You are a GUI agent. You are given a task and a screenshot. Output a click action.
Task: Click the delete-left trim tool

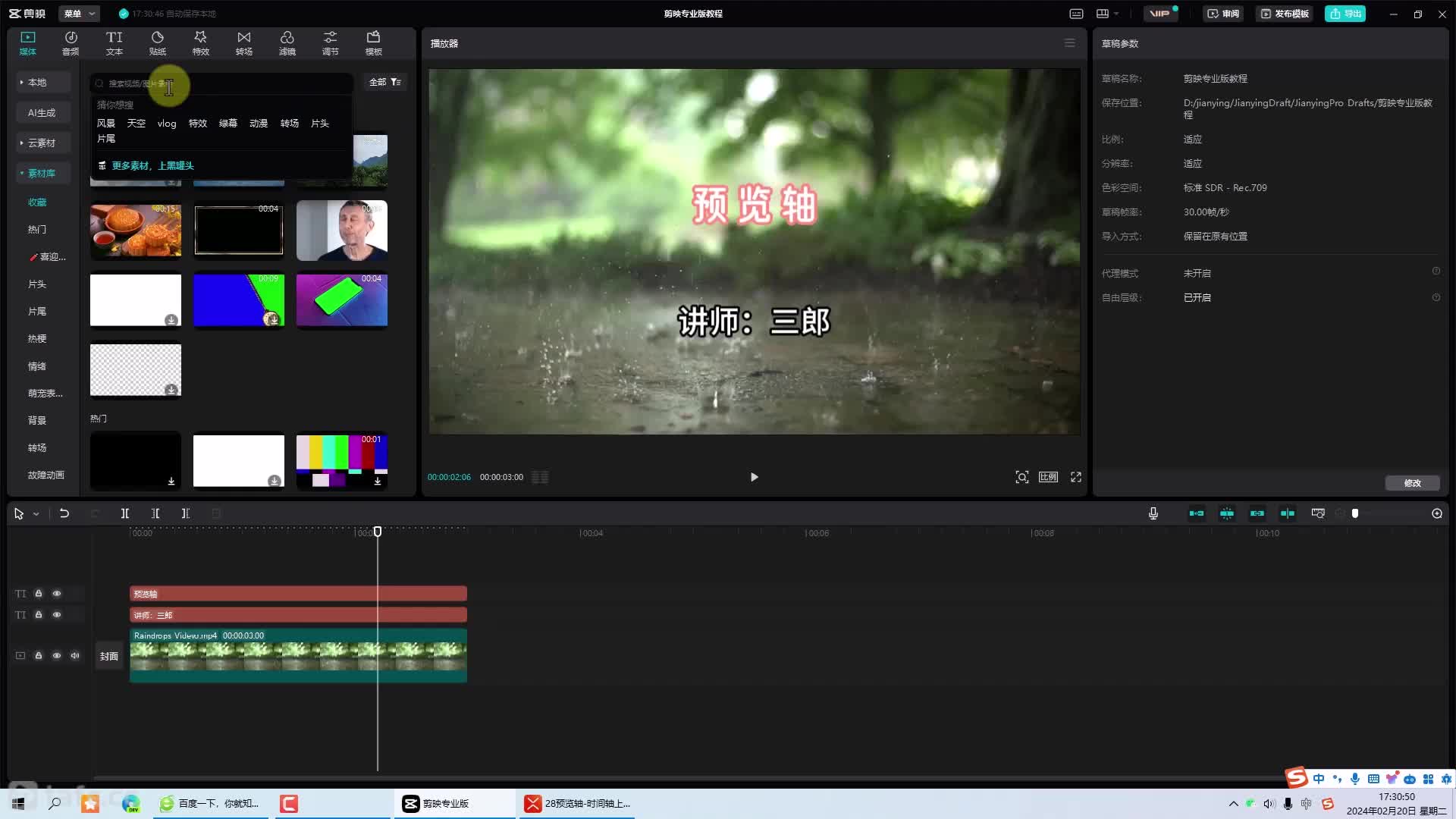[x=155, y=513]
